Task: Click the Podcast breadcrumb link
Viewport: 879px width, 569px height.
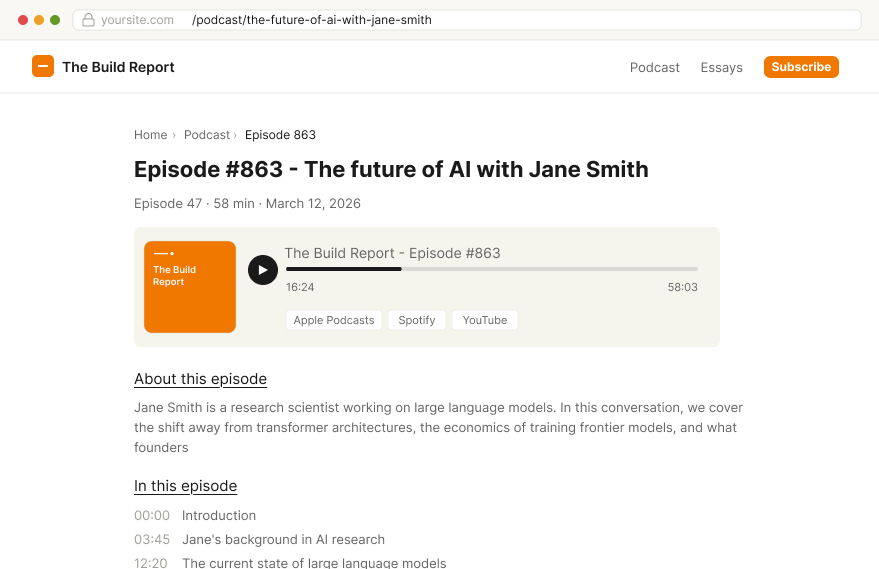Action: click(x=207, y=135)
